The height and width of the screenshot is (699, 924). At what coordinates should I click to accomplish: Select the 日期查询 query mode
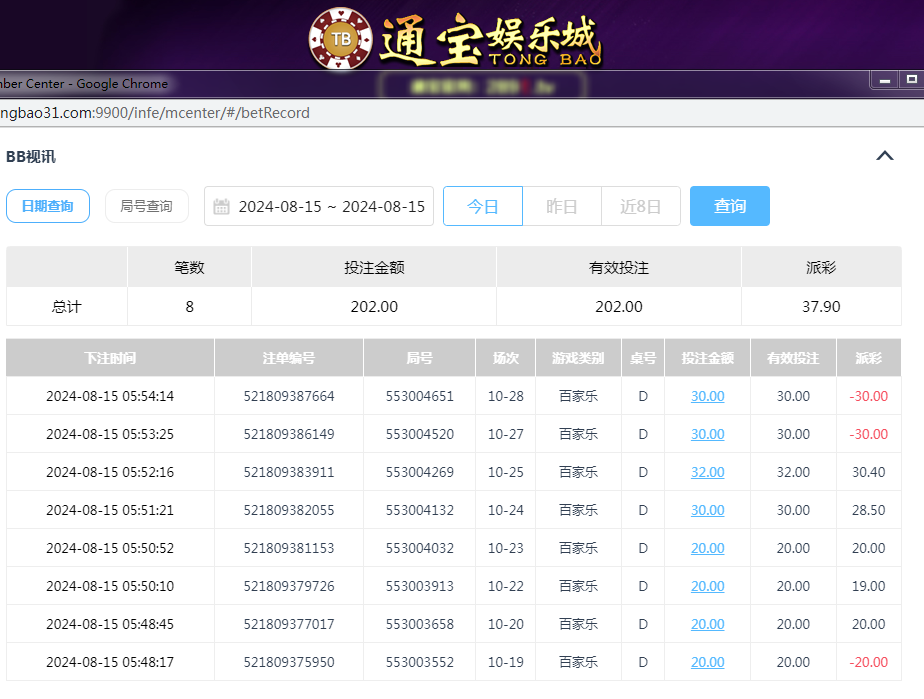click(x=48, y=206)
